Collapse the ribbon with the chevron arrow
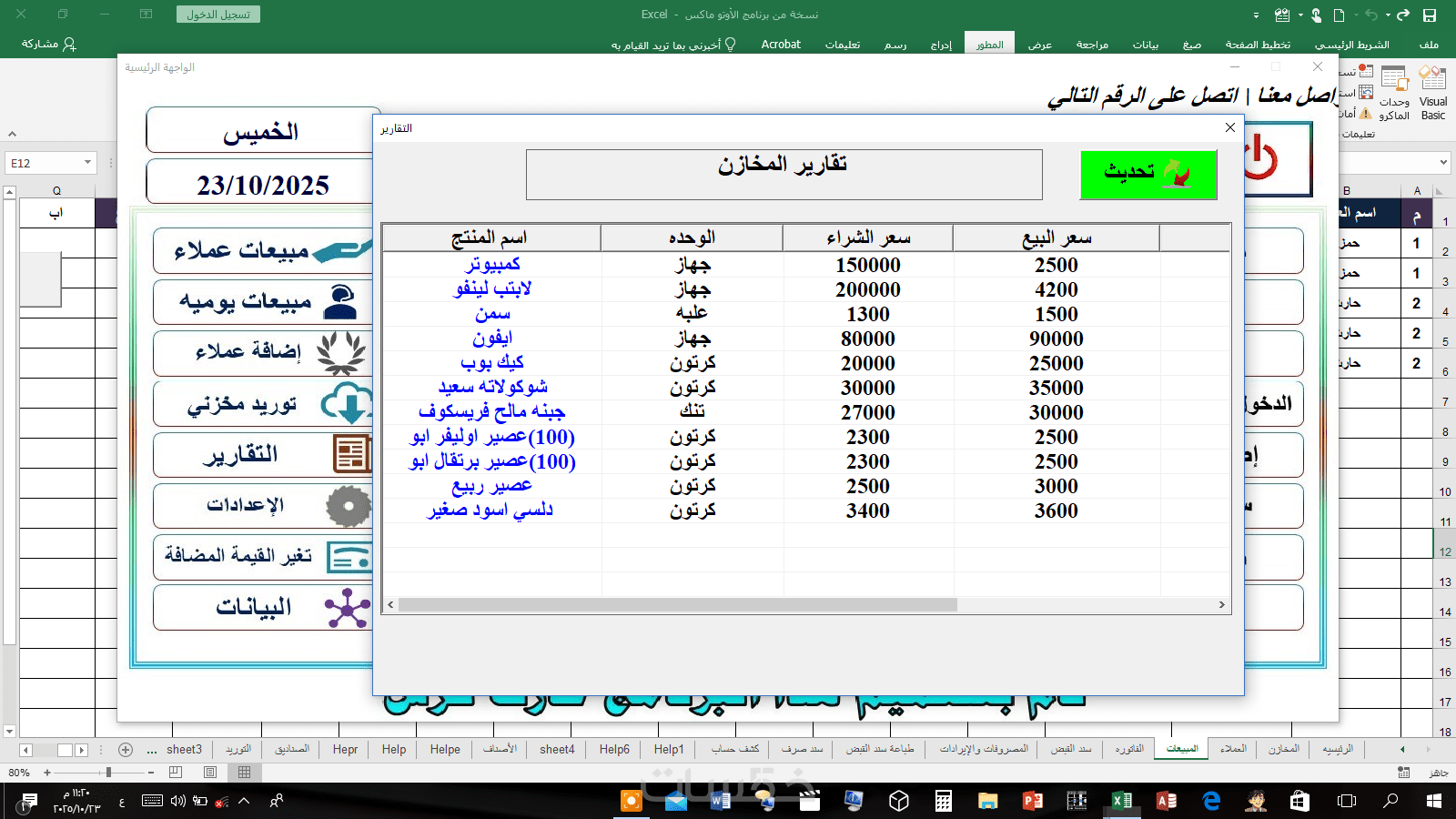 tap(13, 135)
